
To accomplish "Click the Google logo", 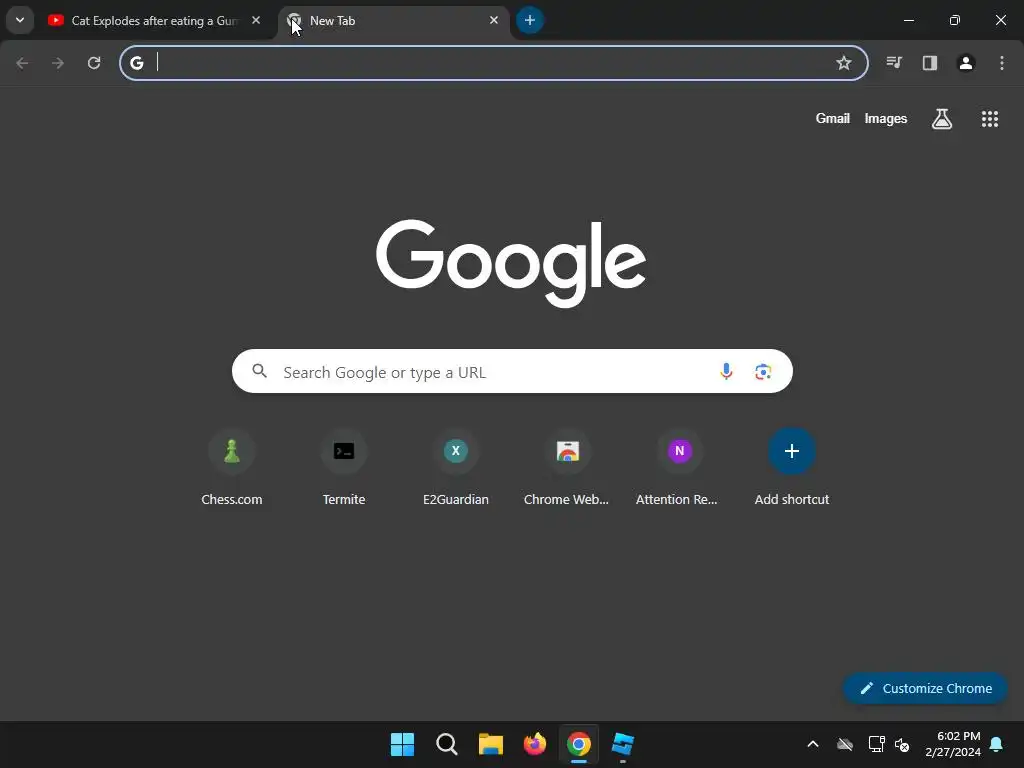I will [511, 263].
